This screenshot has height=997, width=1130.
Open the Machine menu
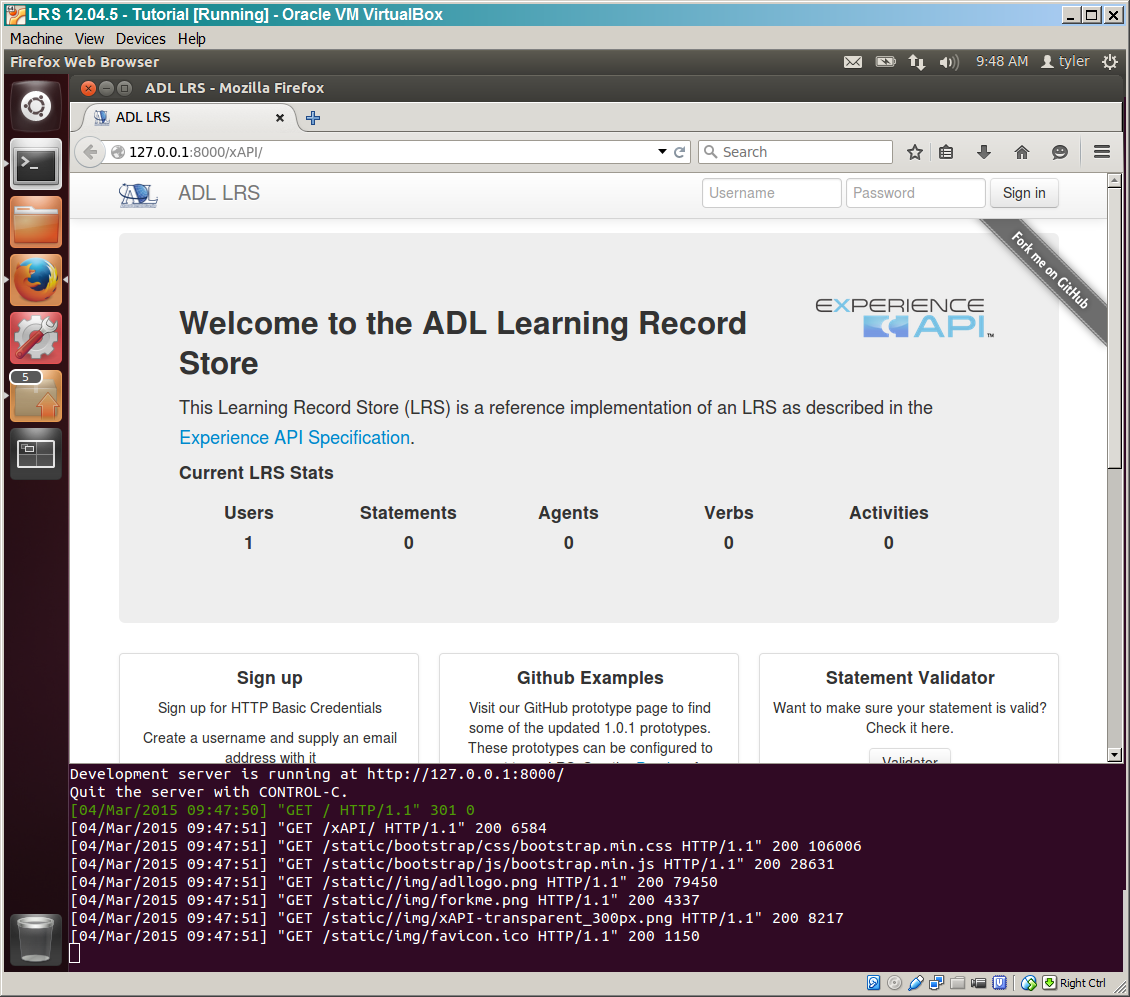coord(36,39)
